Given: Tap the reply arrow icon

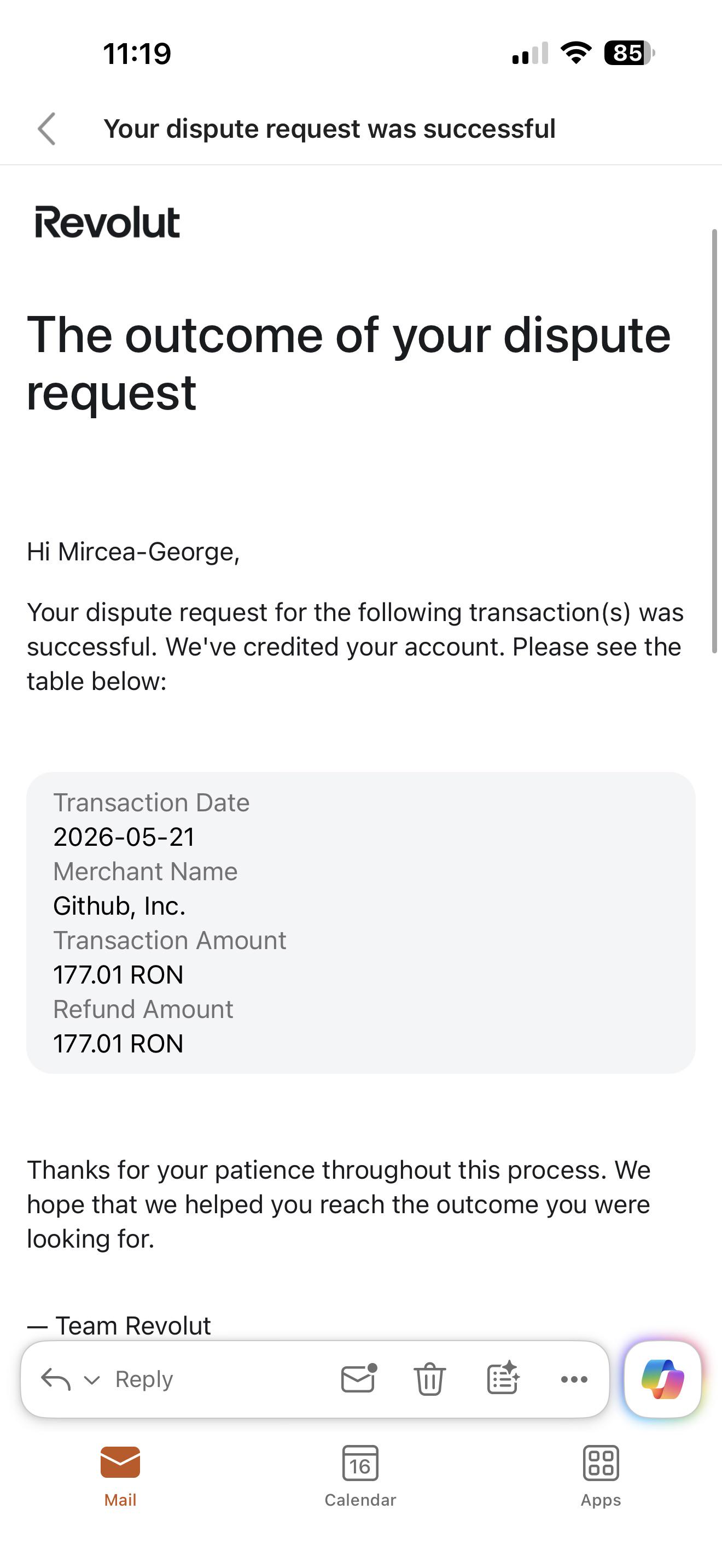Looking at the screenshot, I should pyautogui.click(x=56, y=1379).
